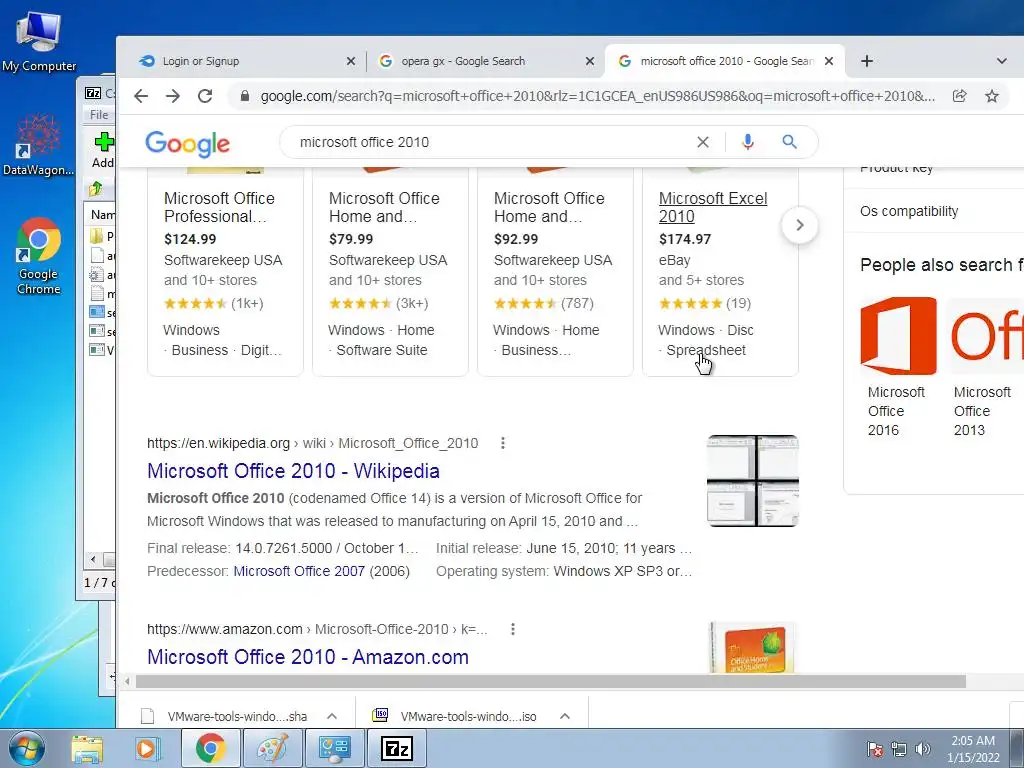Switch to 7-Zip on the taskbar
Image resolution: width=1024 pixels, height=768 pixels.
(396, 748)
